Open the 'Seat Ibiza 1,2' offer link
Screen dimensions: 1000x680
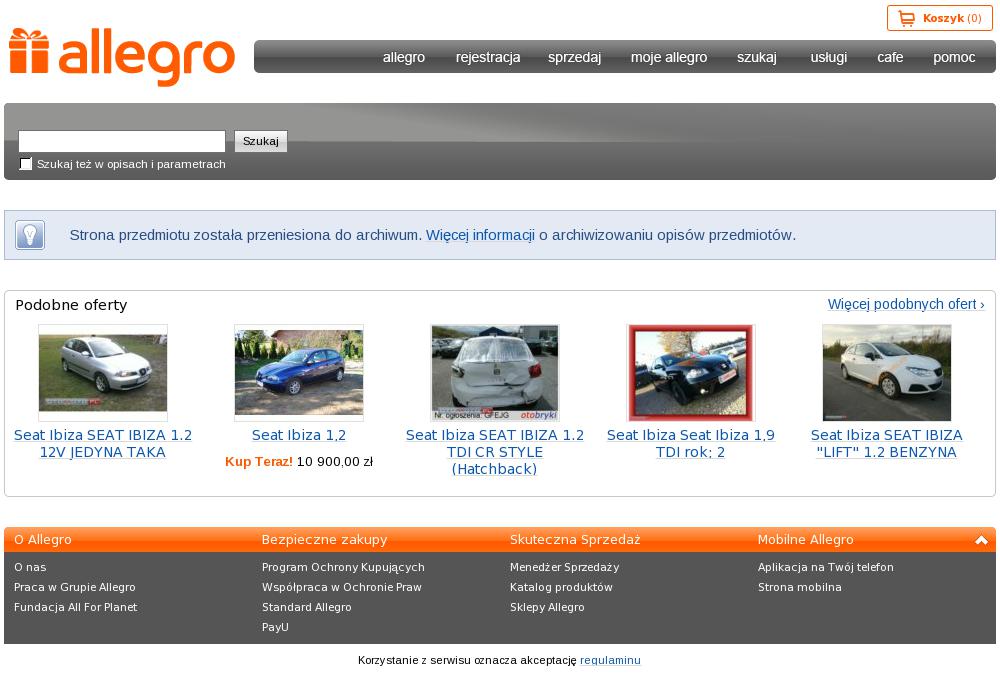(299, 435)
